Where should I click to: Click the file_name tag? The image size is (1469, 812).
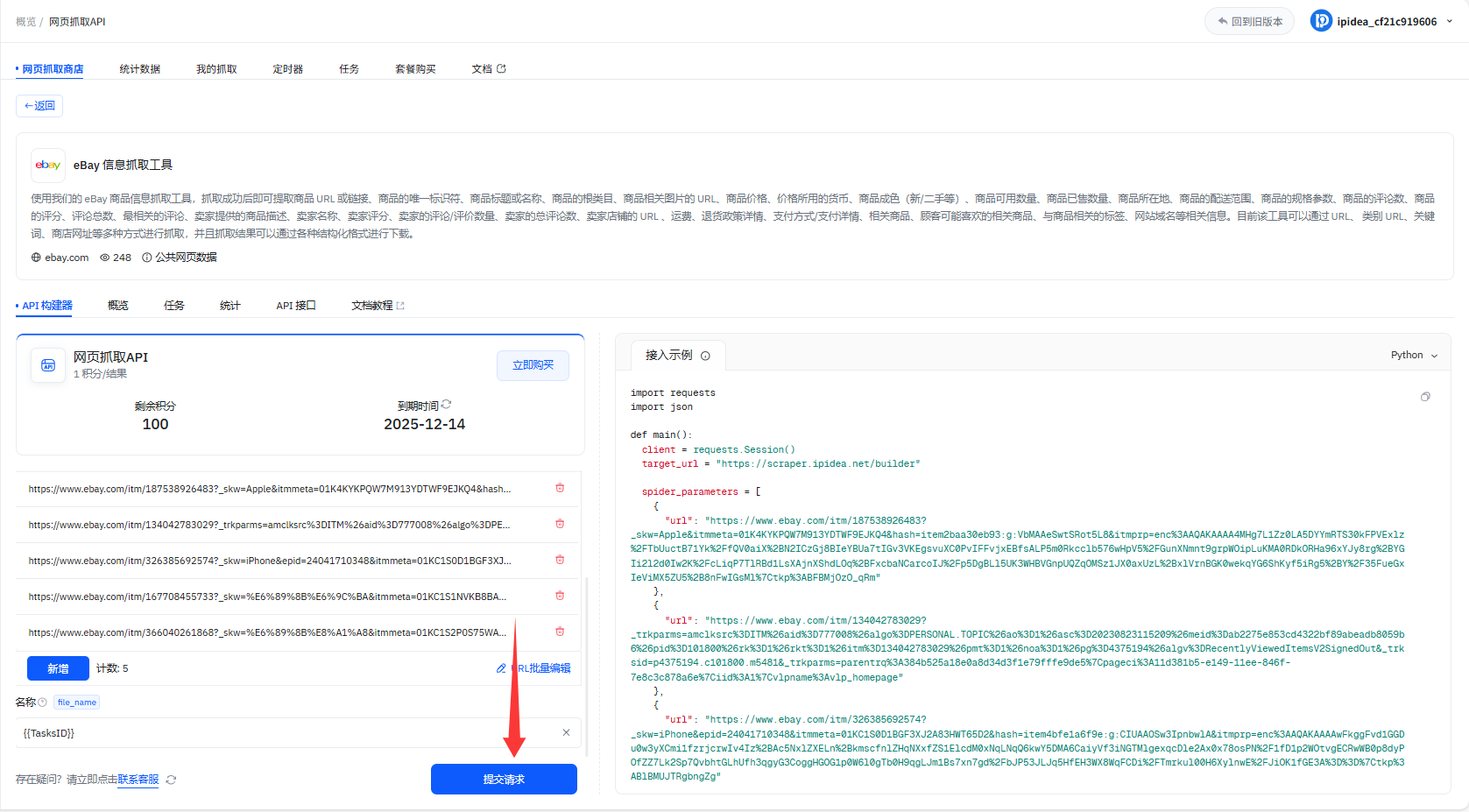(x=77, y=703)
